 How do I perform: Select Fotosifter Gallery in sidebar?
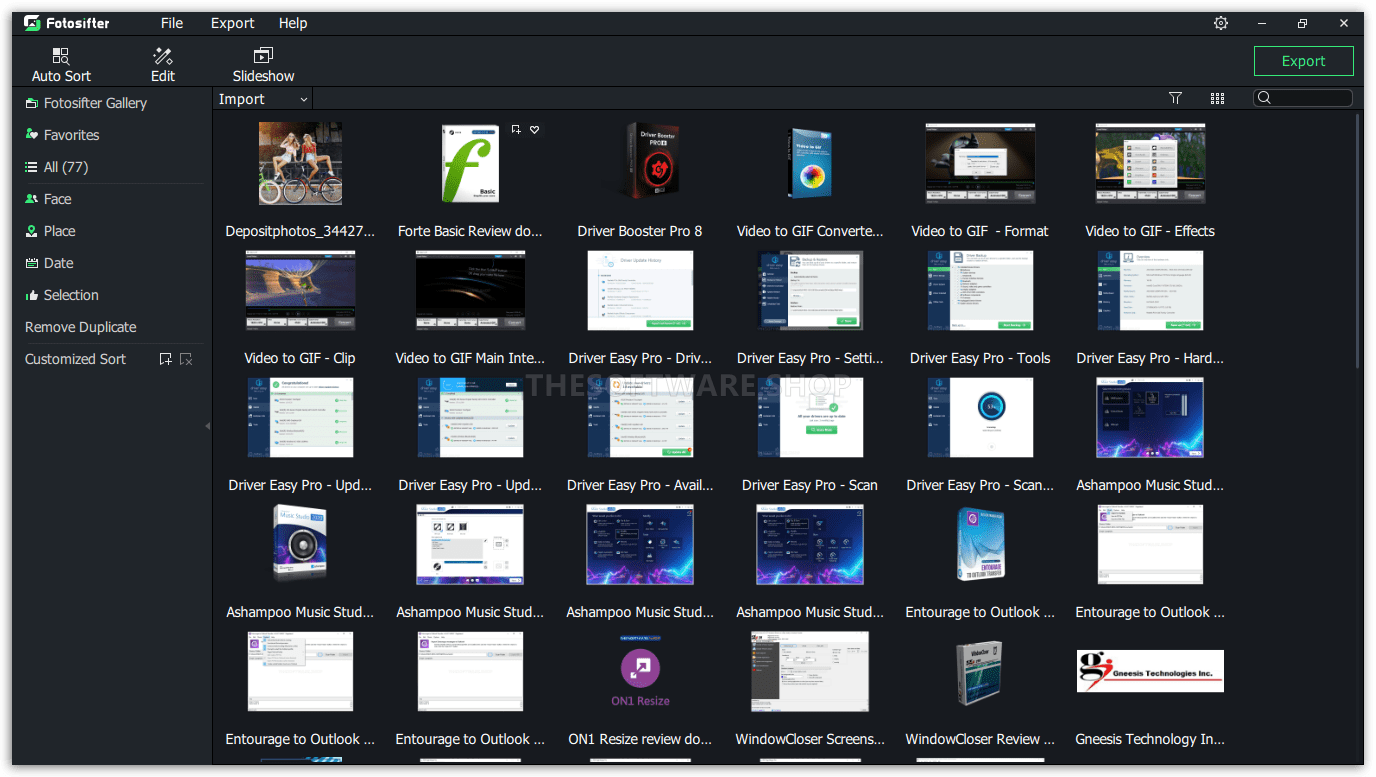86,103
